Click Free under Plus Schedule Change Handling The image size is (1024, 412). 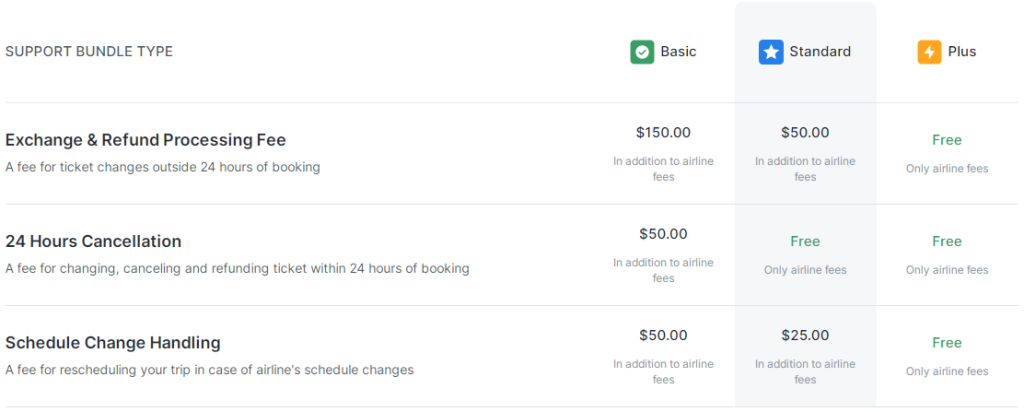click(x=947, y=343)
